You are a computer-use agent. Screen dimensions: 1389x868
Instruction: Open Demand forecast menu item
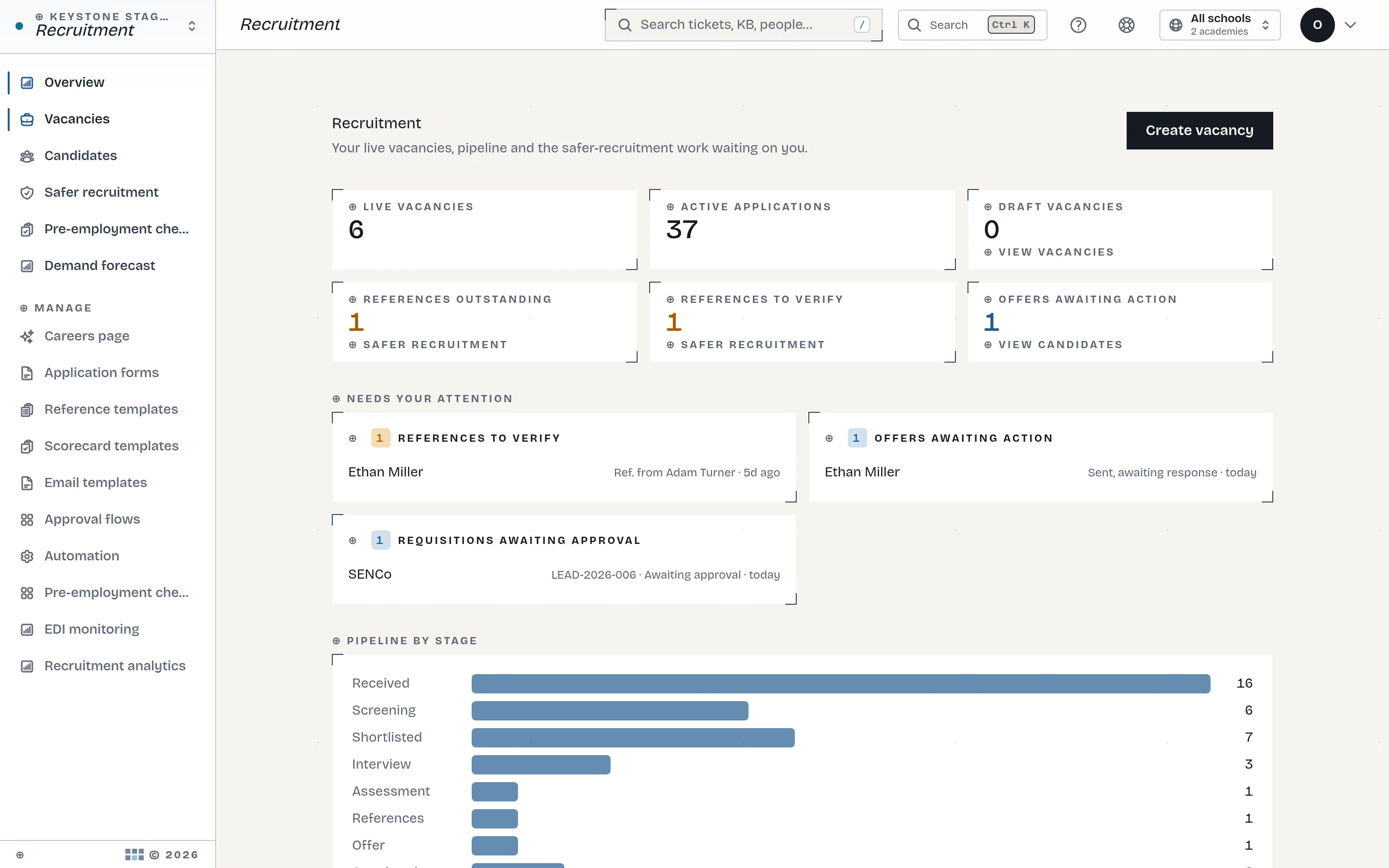tap(99, 266)
